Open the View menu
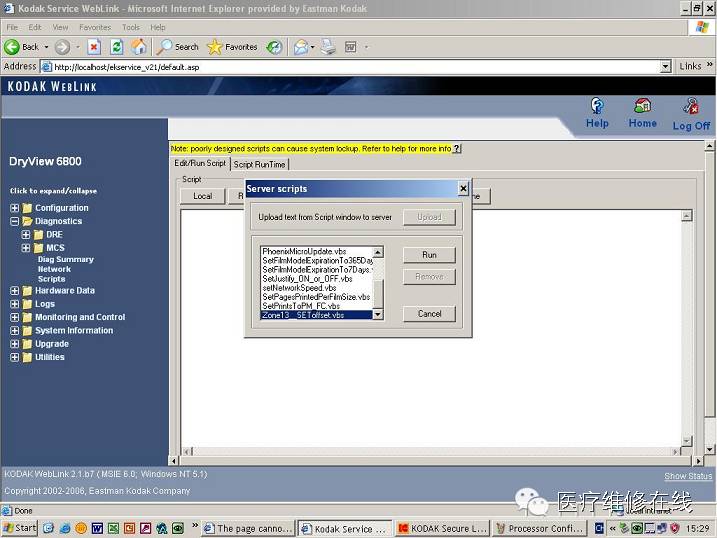The image size is (717, 538). 60,27
